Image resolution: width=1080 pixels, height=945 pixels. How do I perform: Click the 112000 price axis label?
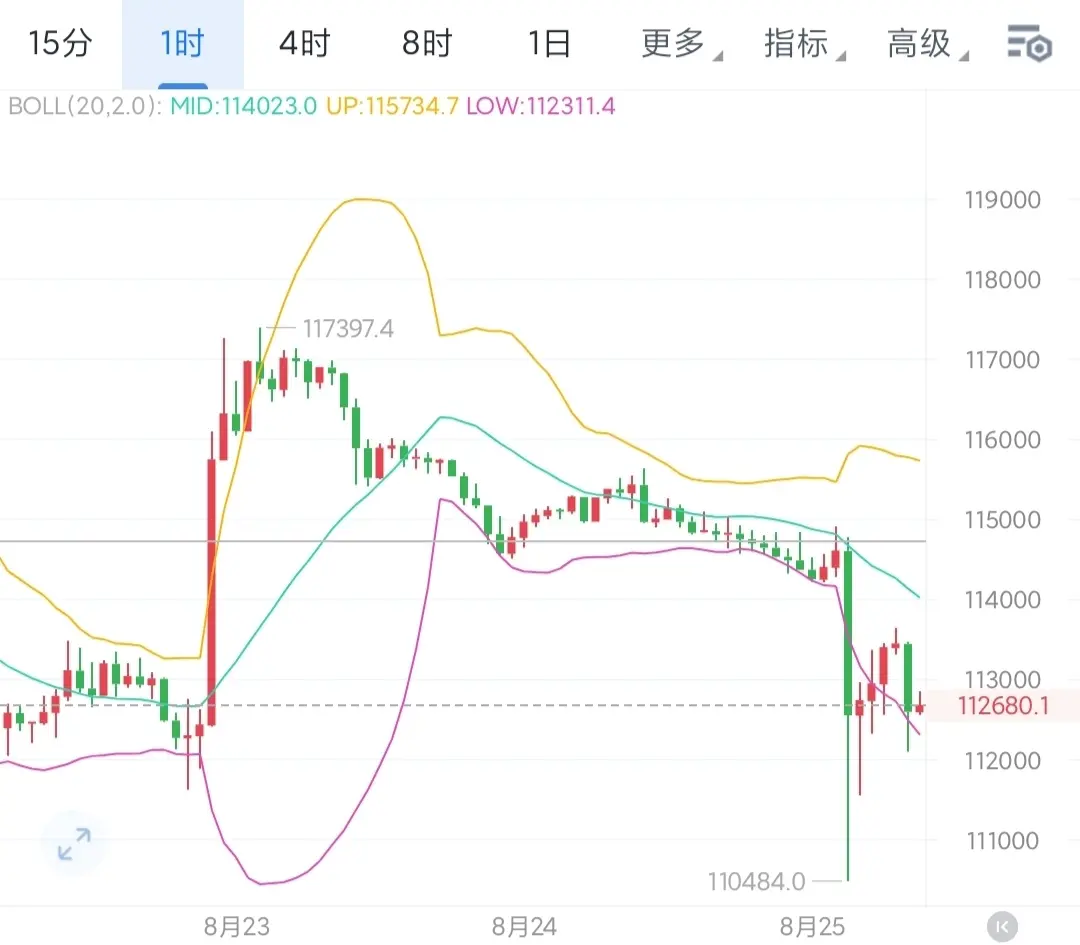[x=1002, y=760]
